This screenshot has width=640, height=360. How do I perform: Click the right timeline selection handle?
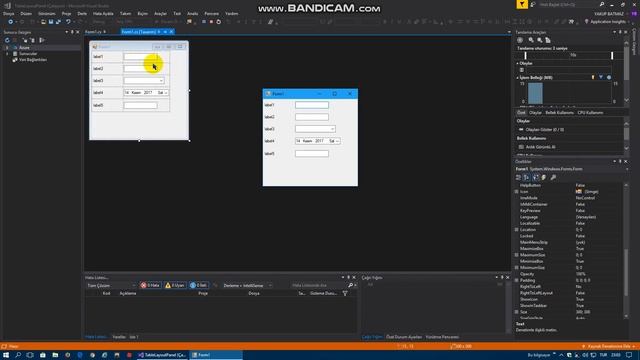point(612,55)
